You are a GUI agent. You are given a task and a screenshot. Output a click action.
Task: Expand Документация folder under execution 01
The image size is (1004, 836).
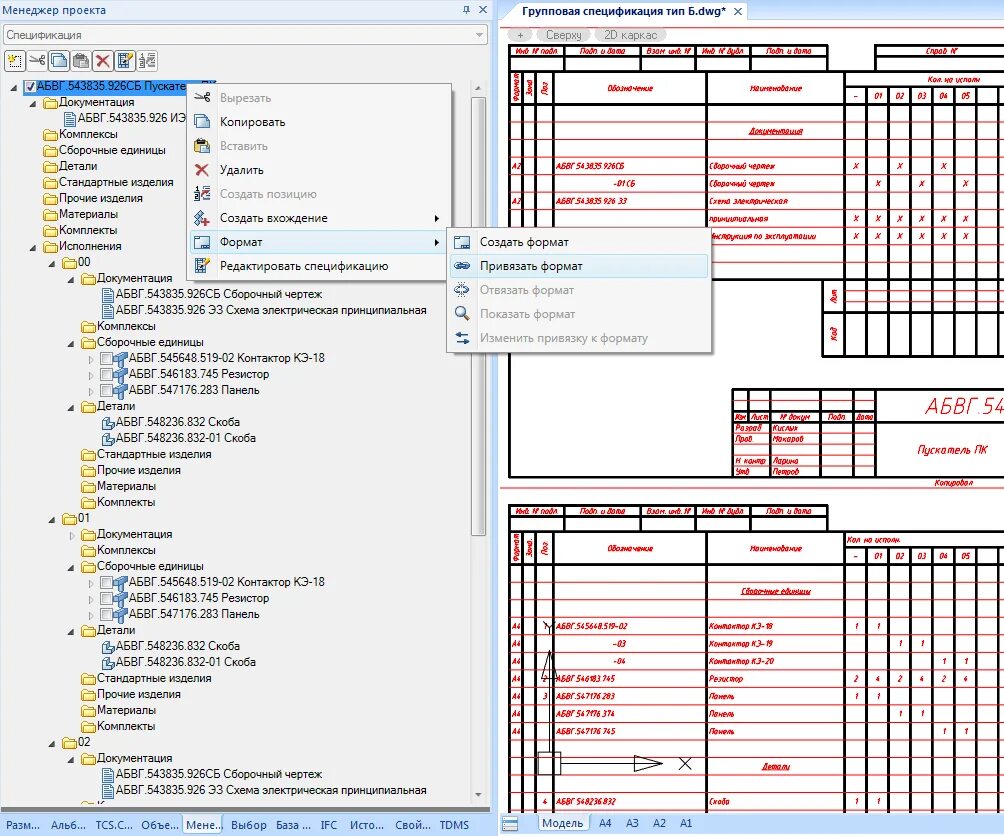tap(72, 535)
